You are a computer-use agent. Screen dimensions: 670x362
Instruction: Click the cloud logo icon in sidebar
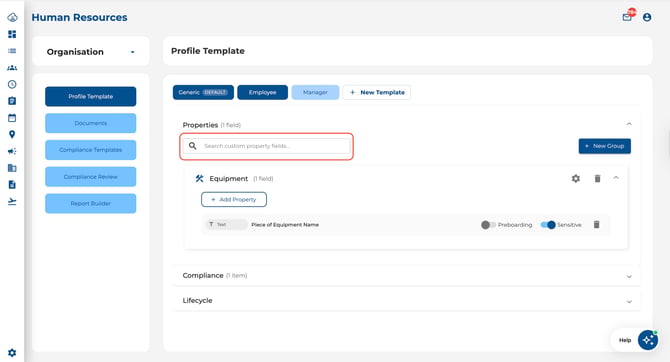[12, 18]
